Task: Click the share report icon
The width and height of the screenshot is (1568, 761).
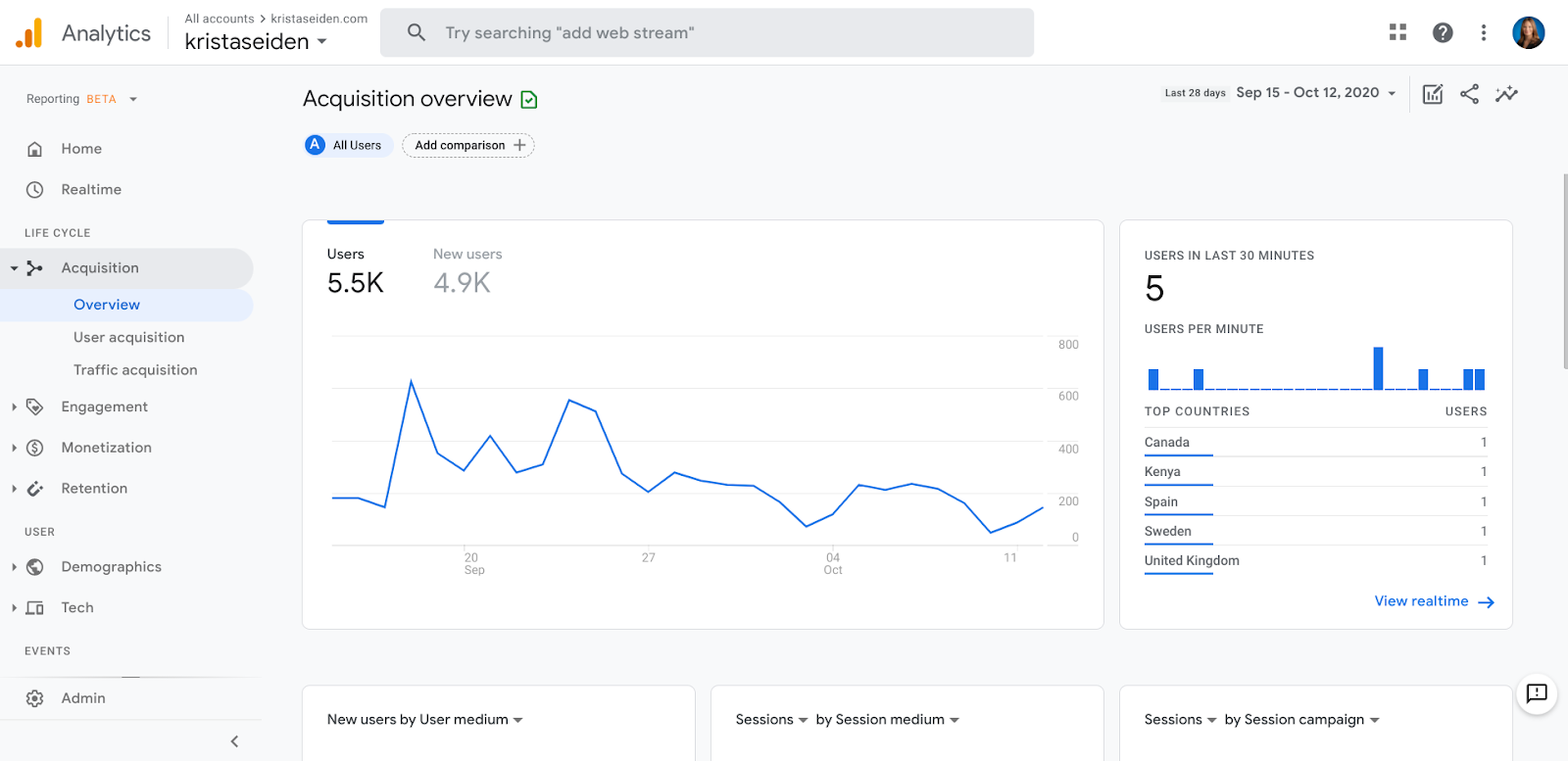Action: [1469, 94]
